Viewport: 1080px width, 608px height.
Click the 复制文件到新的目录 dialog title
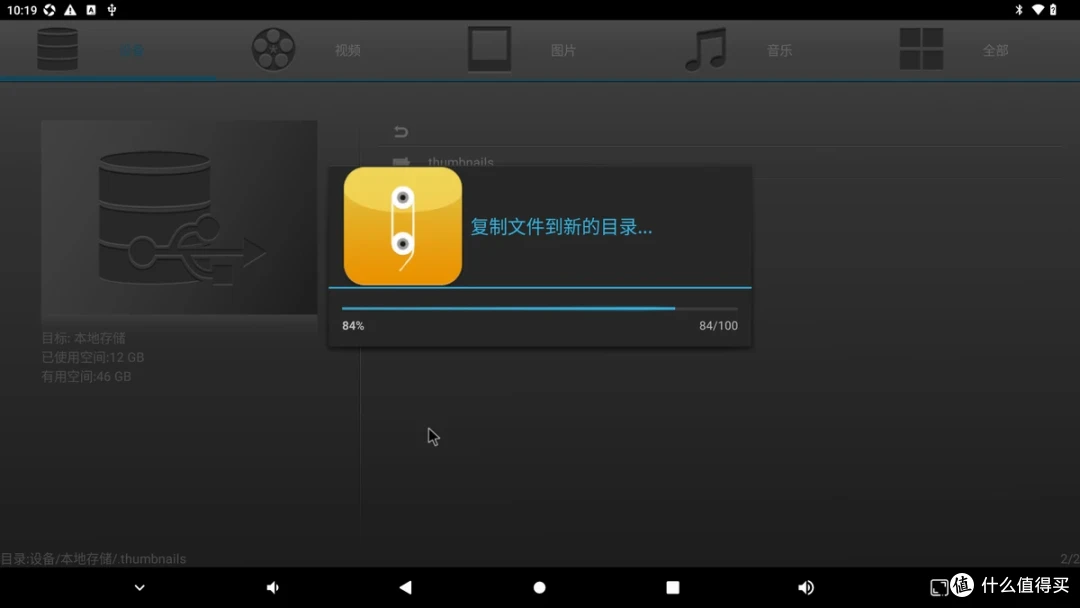click(561, 227)
